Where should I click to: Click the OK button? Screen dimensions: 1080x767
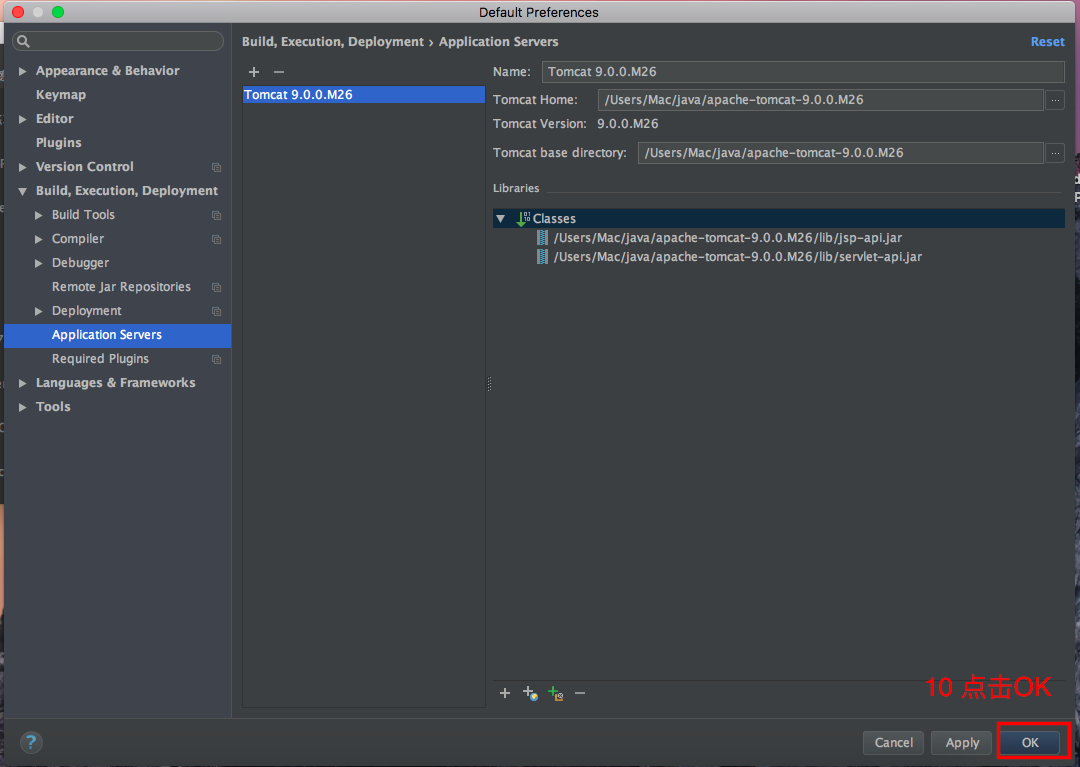[1030, 742]
